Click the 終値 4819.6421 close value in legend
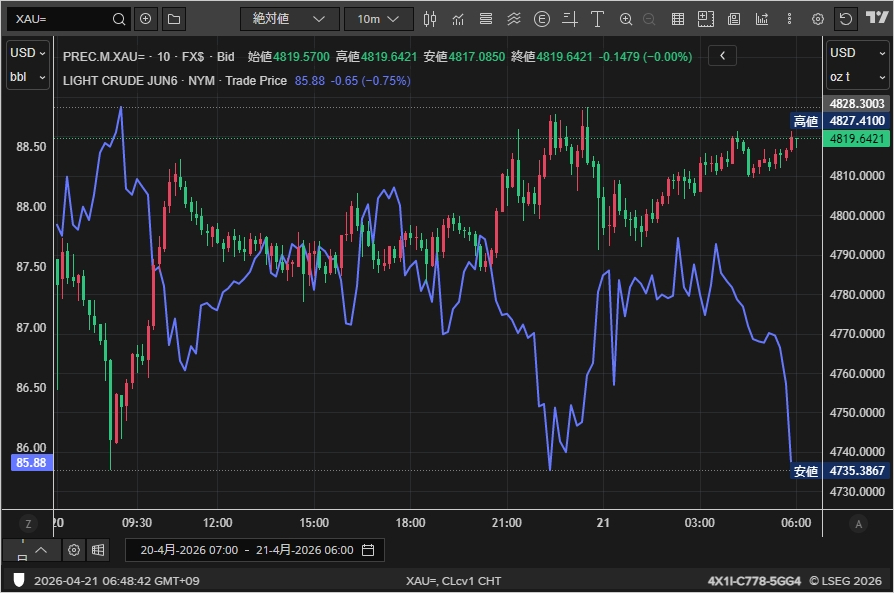This screenshot has width=894, height=593. click(552, 57)
